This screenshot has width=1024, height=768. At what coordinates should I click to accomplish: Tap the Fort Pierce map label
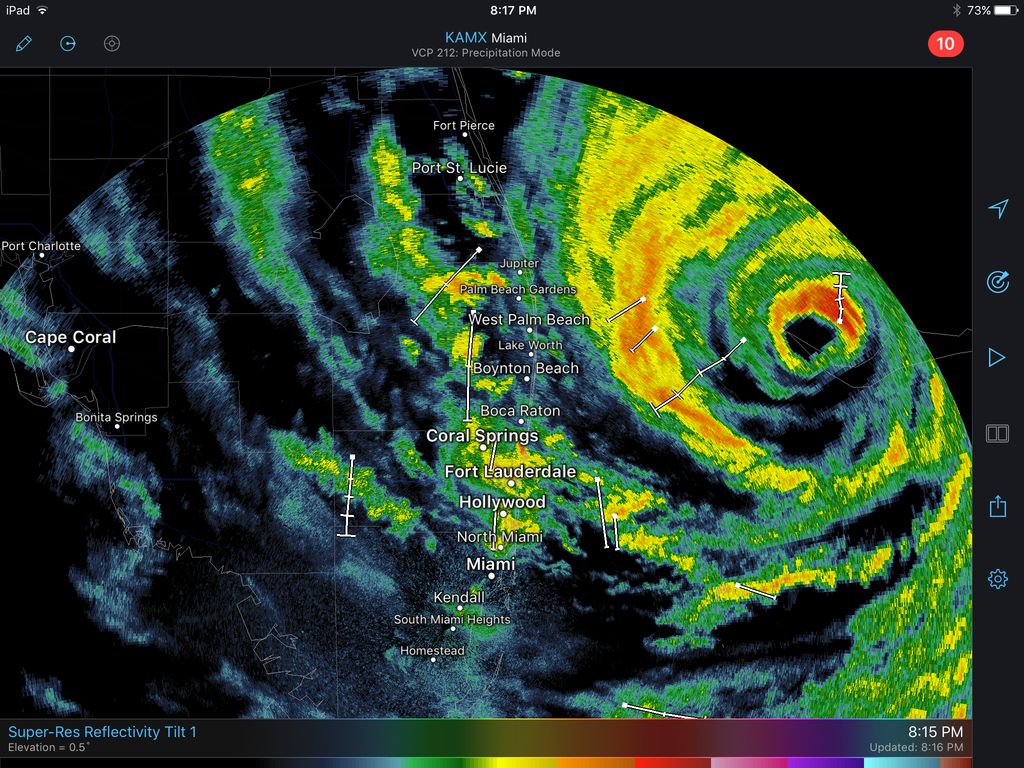point(464,125)
